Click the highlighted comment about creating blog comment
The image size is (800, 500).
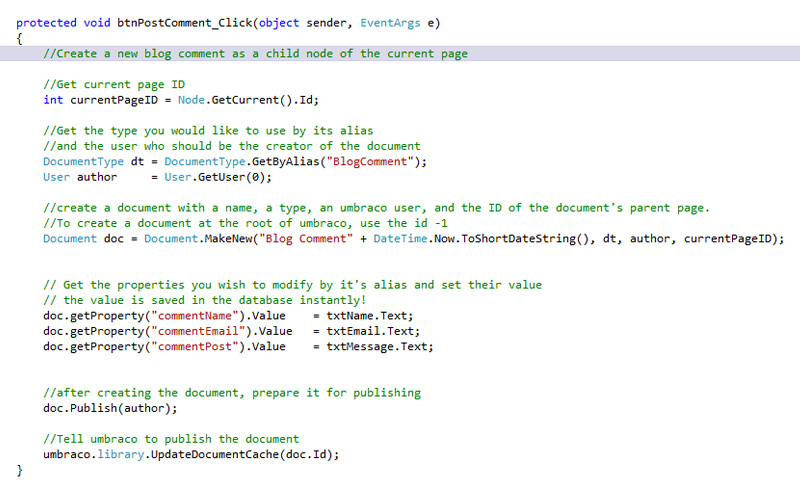255,54
